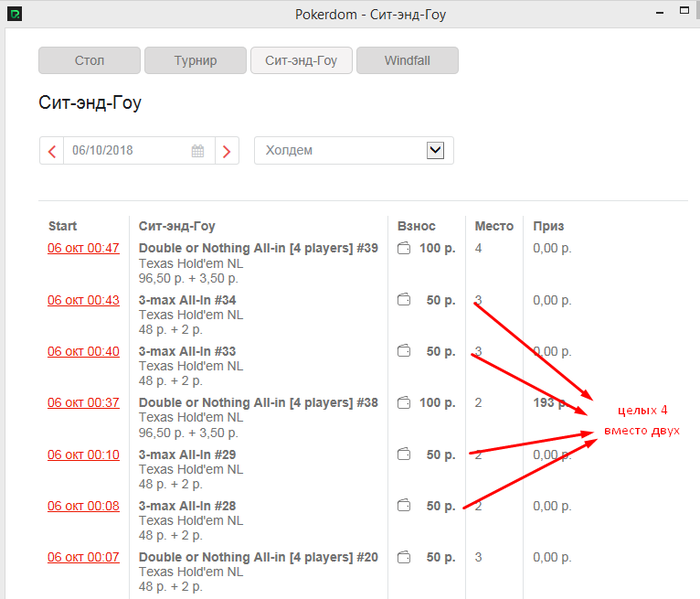
Task: Select the 3-max All-In #33 title
Action: 187,351
